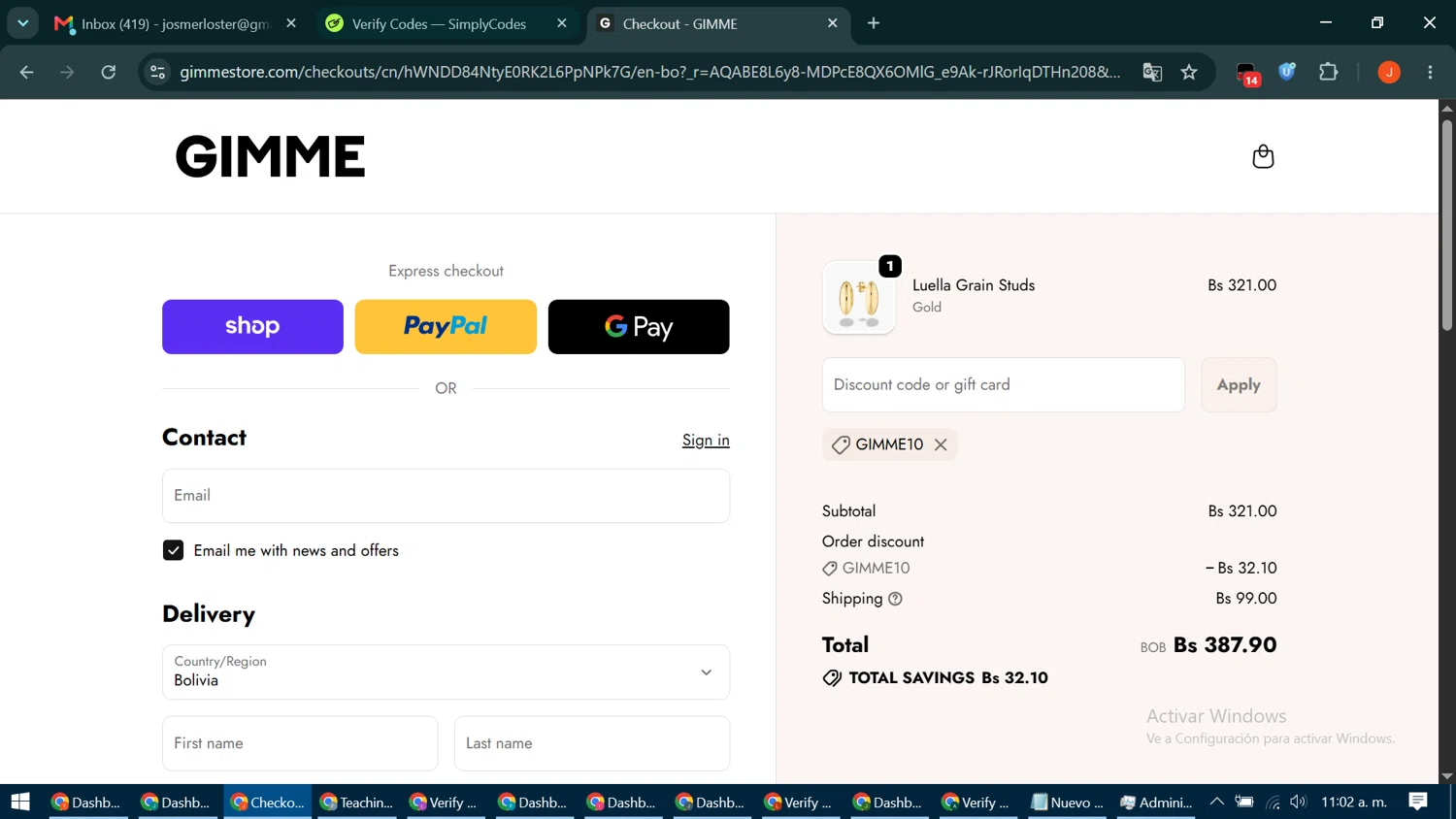Open the tab search dropdown arrow

click(x=22, y=23)
